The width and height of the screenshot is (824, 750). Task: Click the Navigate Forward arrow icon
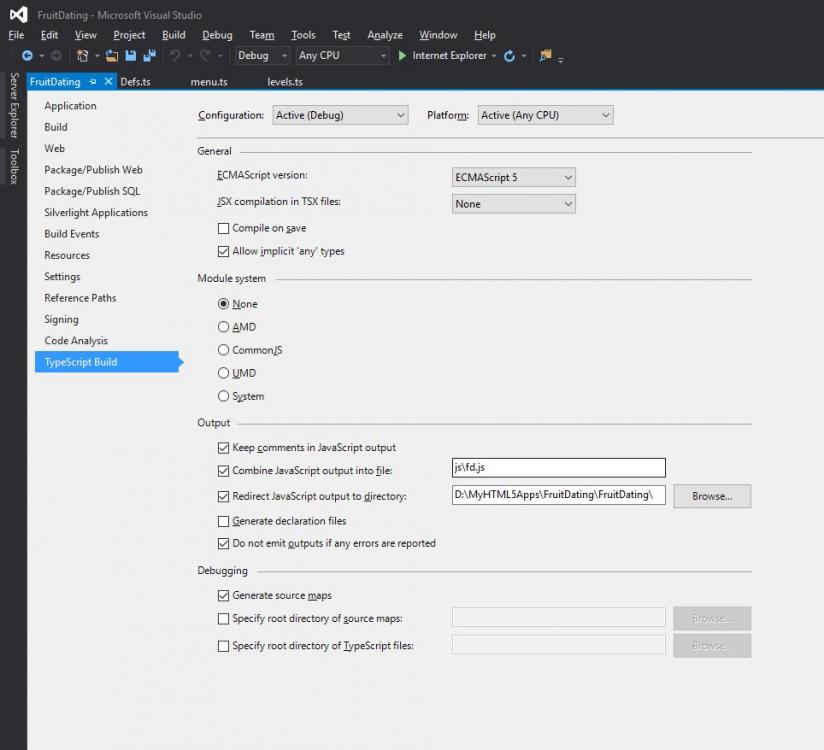point(56,56)
